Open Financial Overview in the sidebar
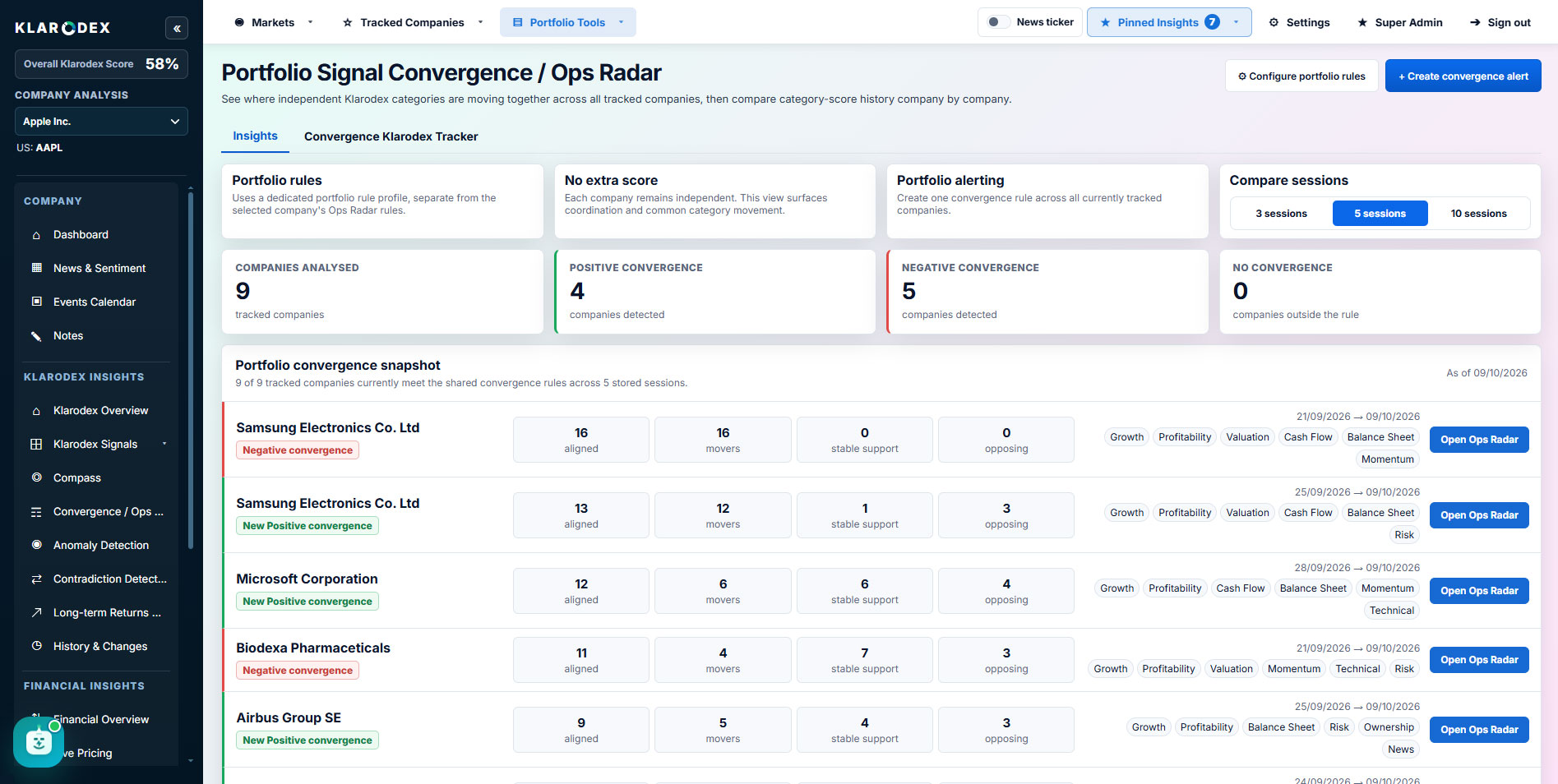Image resolution: width=1558 pixels, height=784 pixels. point(101,719)
